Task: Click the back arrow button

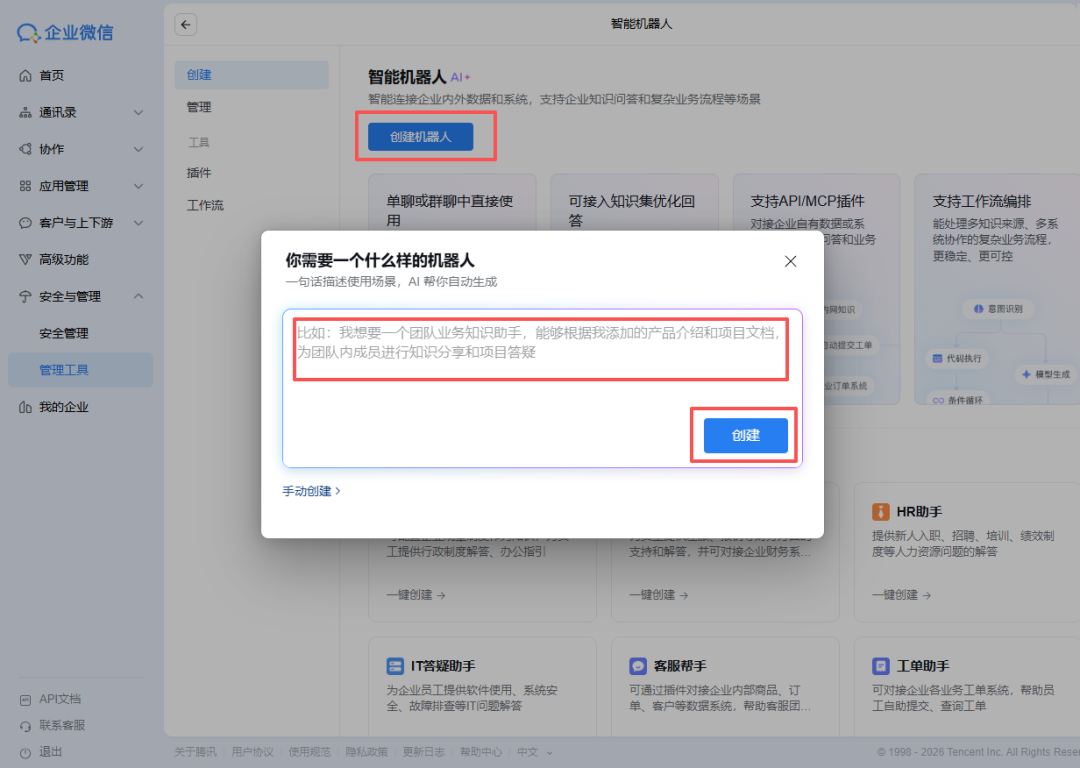Action: (185, 24)
